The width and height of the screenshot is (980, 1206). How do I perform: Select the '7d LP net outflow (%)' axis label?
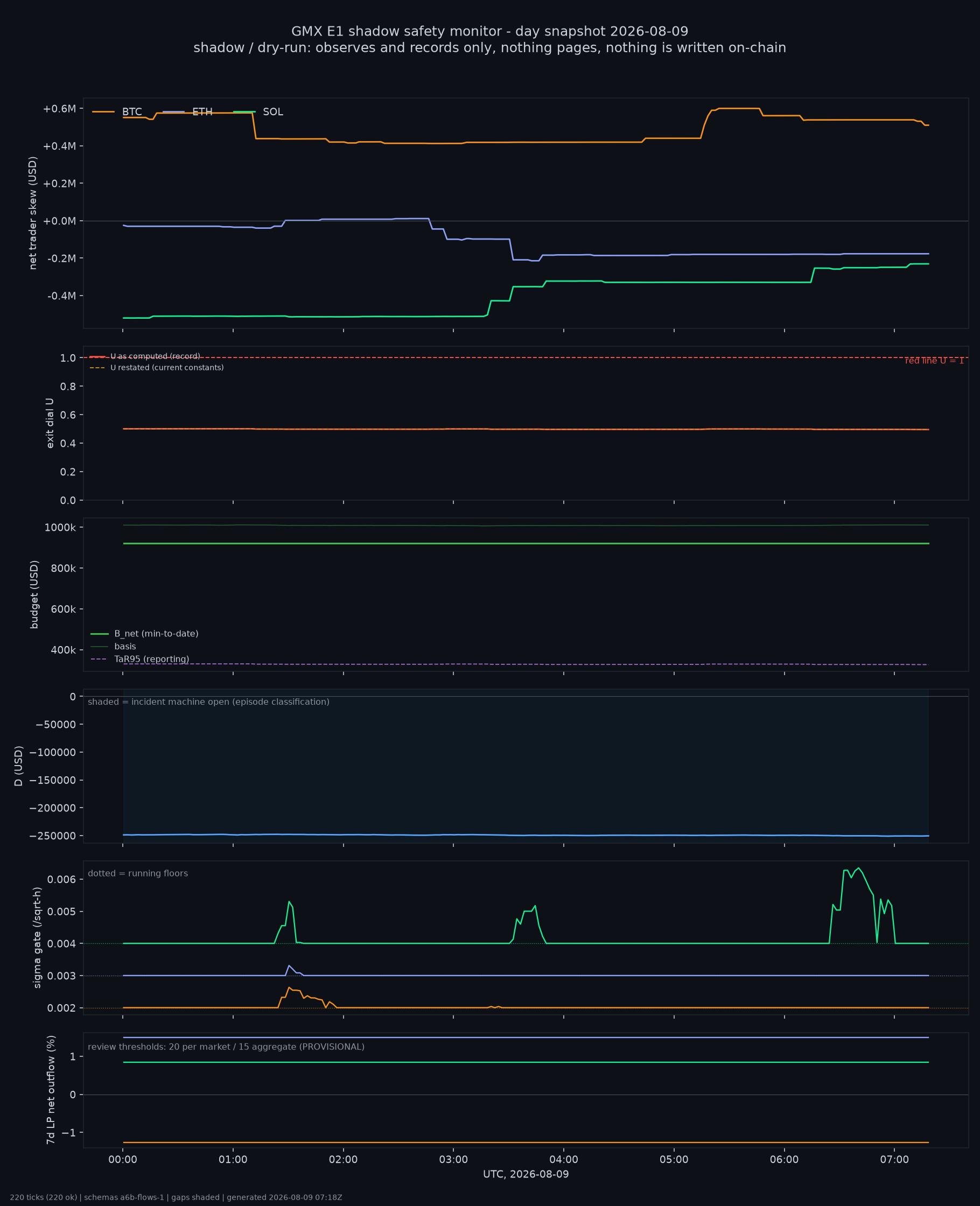coord(51,1090)
